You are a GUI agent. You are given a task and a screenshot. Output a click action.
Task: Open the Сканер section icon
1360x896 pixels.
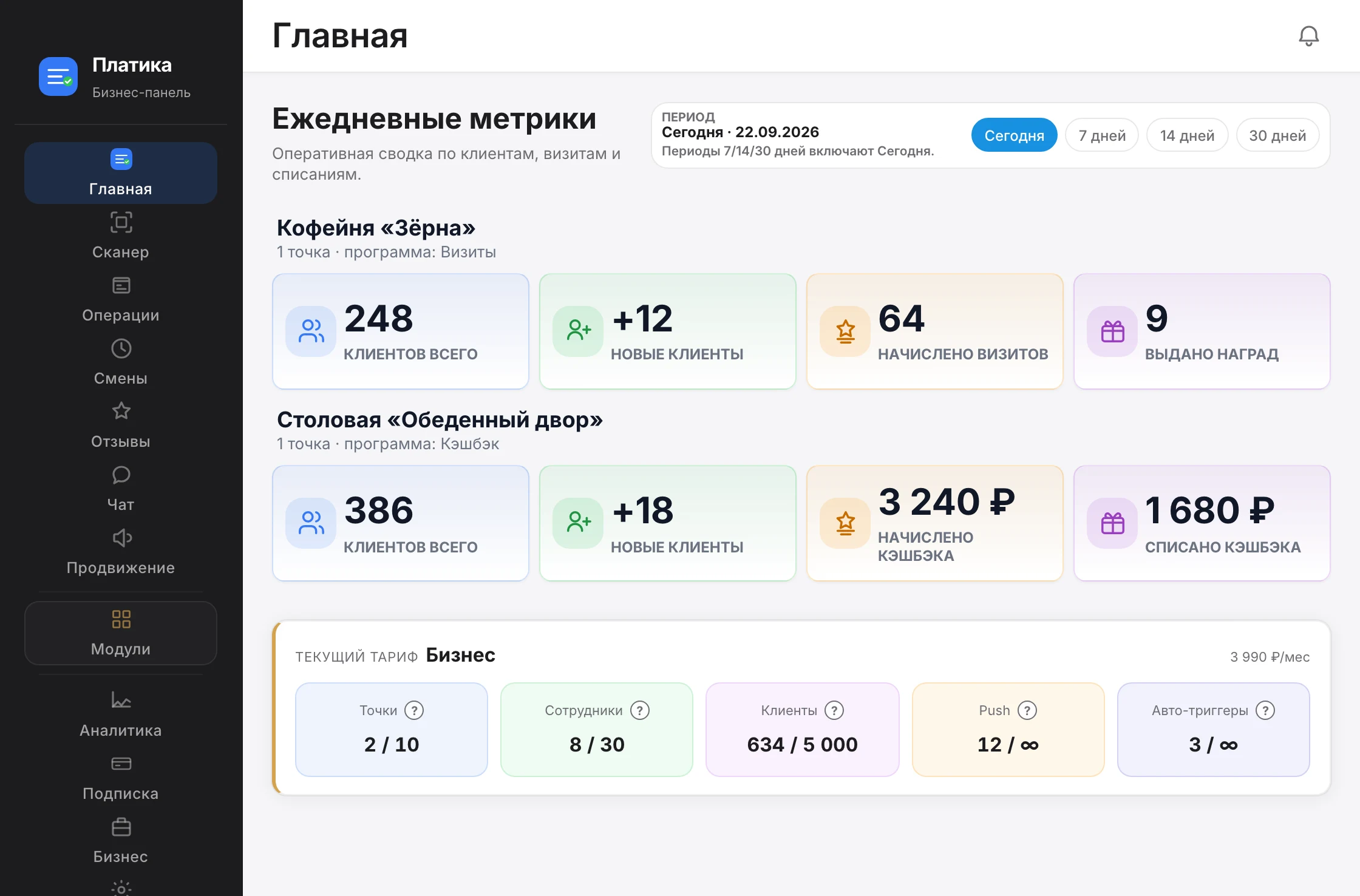121,222
